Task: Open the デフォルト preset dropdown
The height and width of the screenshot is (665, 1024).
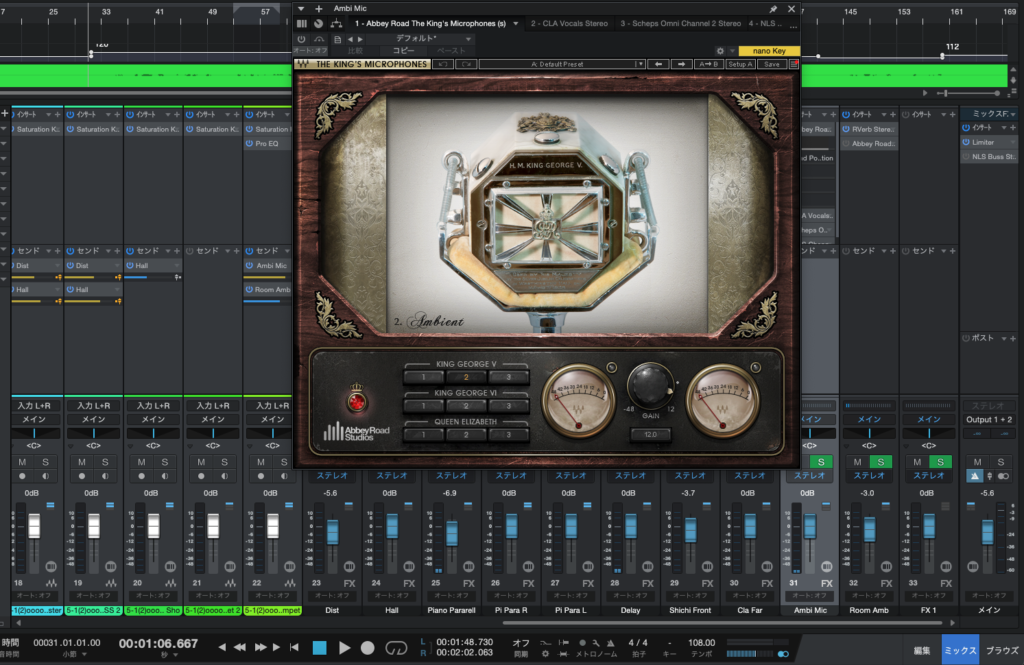Action: coord(421,39)
